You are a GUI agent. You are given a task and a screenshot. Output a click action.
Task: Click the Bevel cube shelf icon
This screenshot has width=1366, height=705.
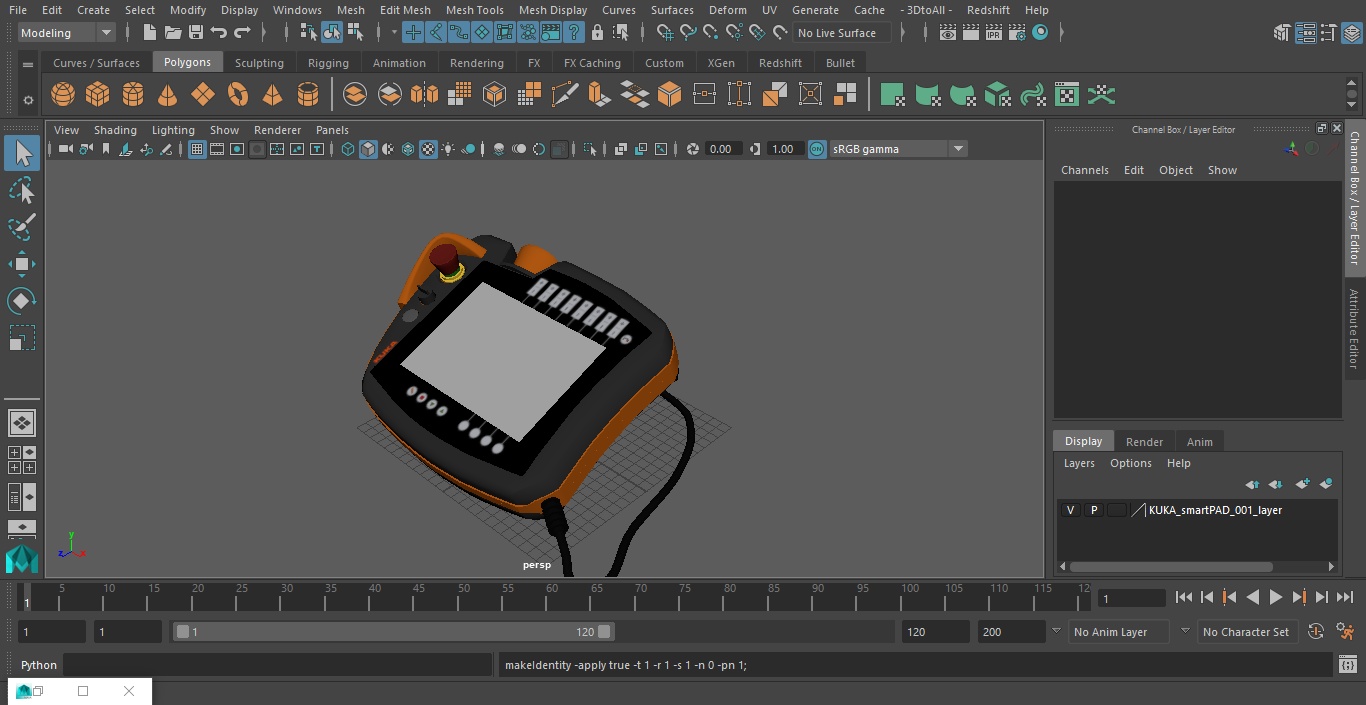(x=669, y=95)
